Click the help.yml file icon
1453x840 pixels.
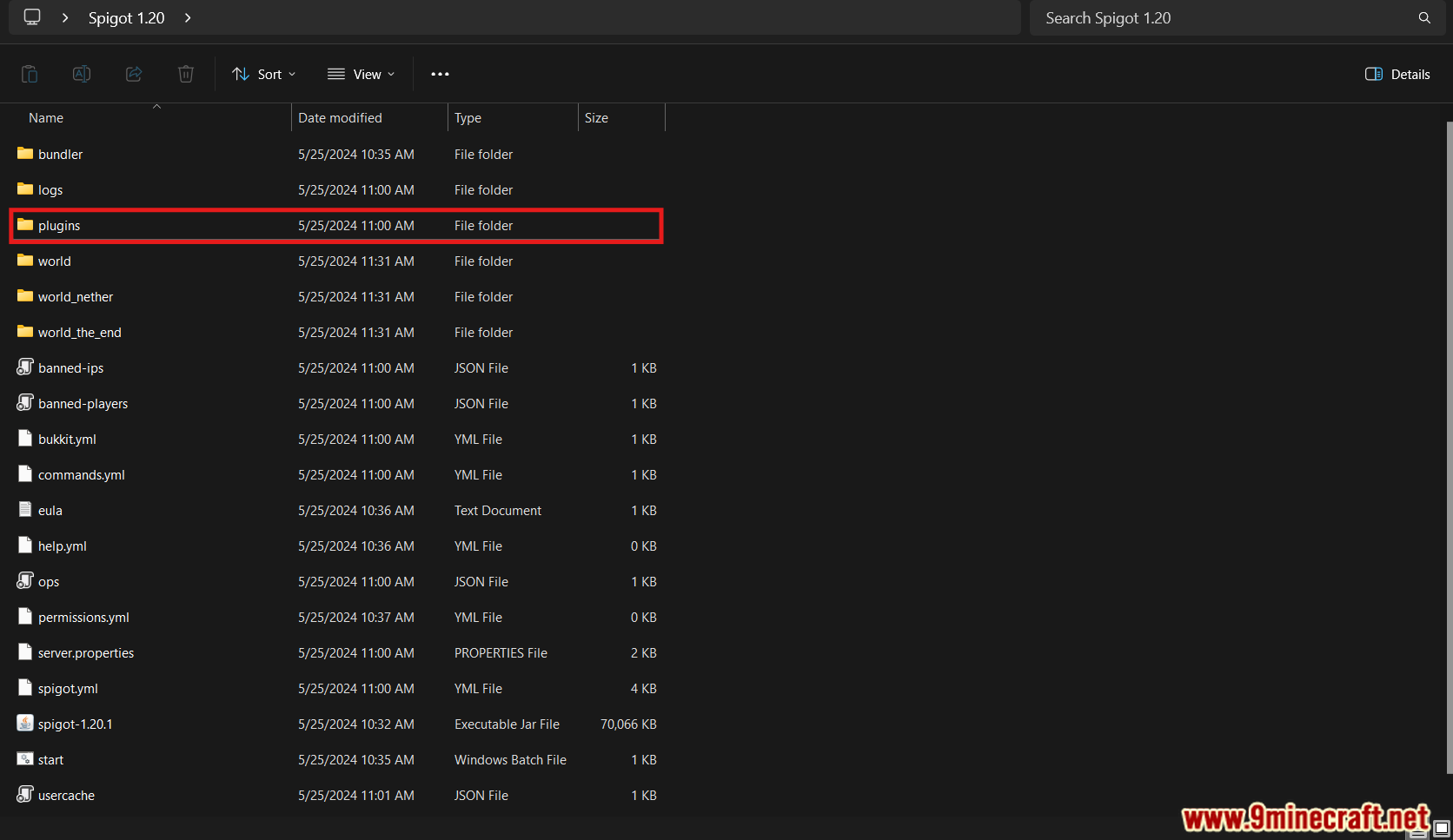25,546
